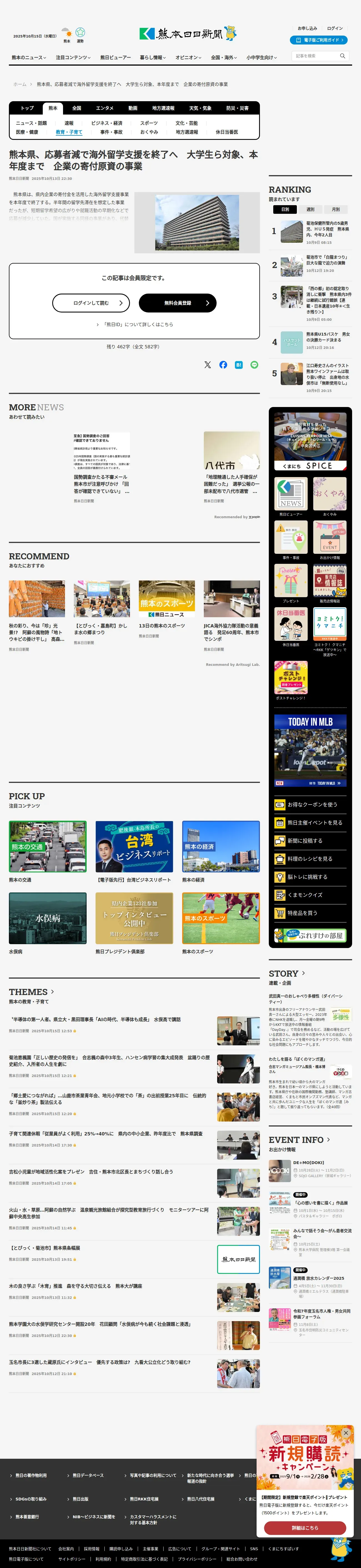Open the ヨミトク！クマニチ tile

coord(329,624)
